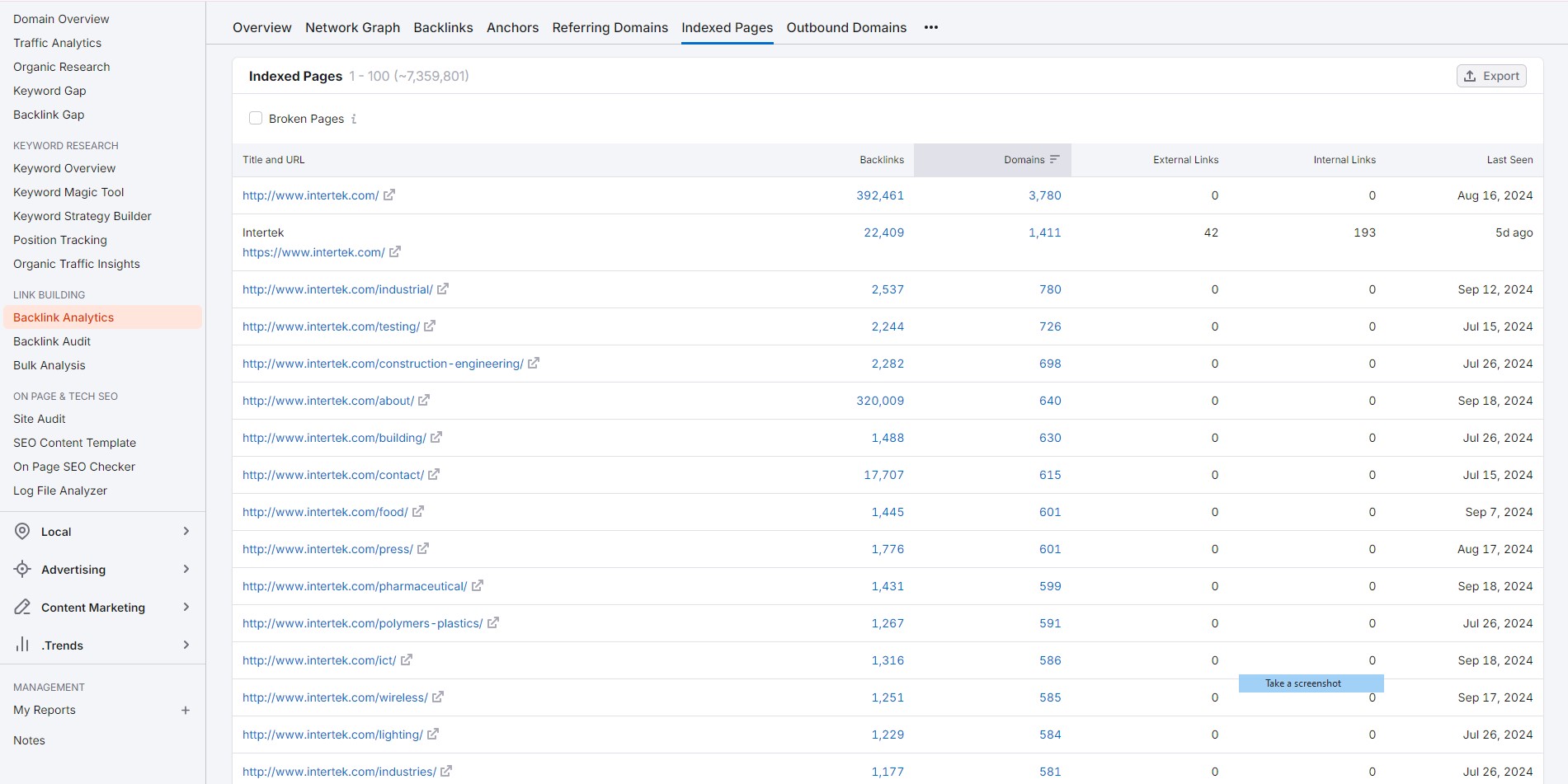The width and height of the screenshot is (1568, 784).
Task: Open Keyword Gap in sidebar
Action: click(49, 91)
